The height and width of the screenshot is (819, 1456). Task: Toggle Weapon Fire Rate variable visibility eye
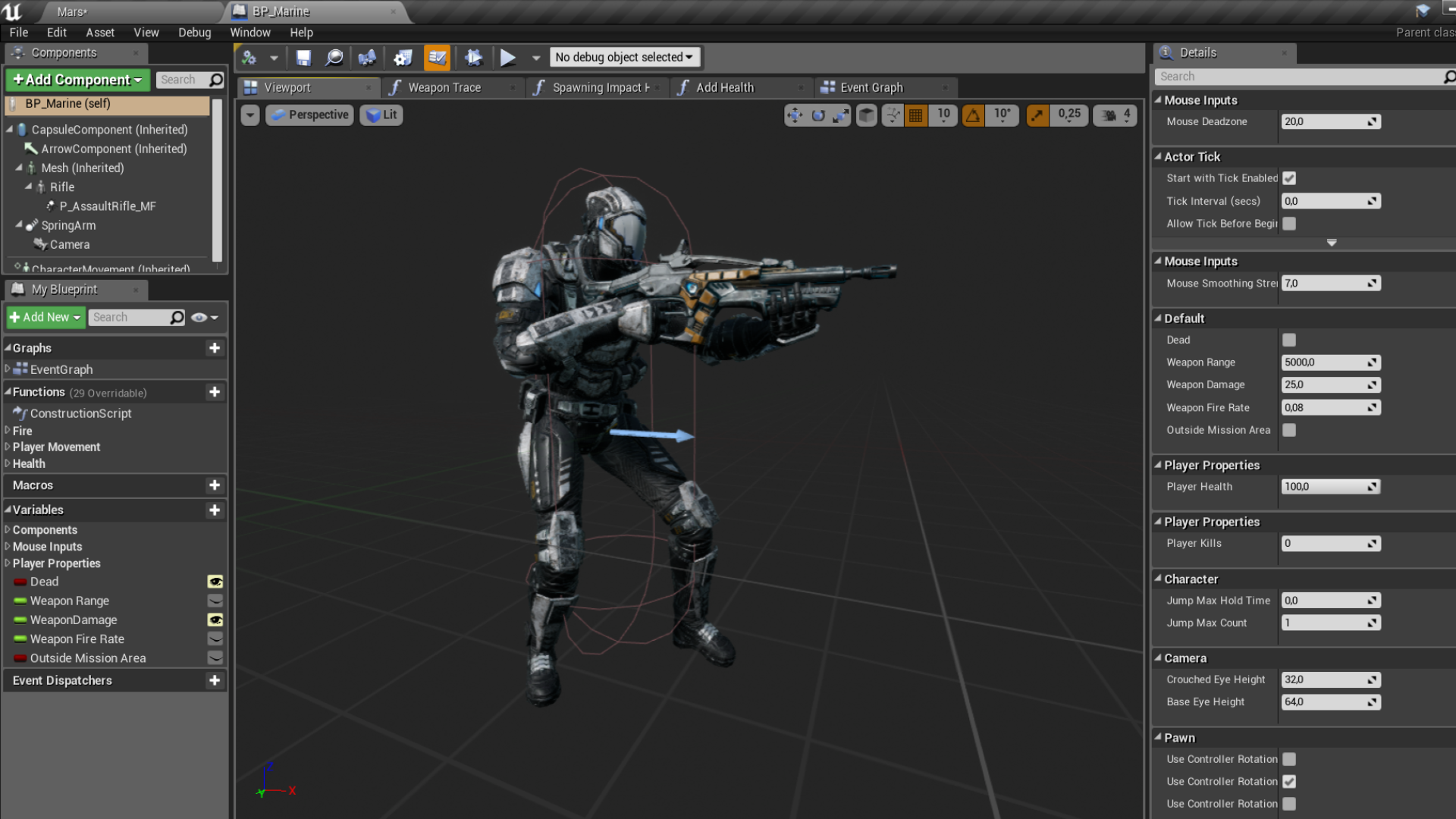215,639
